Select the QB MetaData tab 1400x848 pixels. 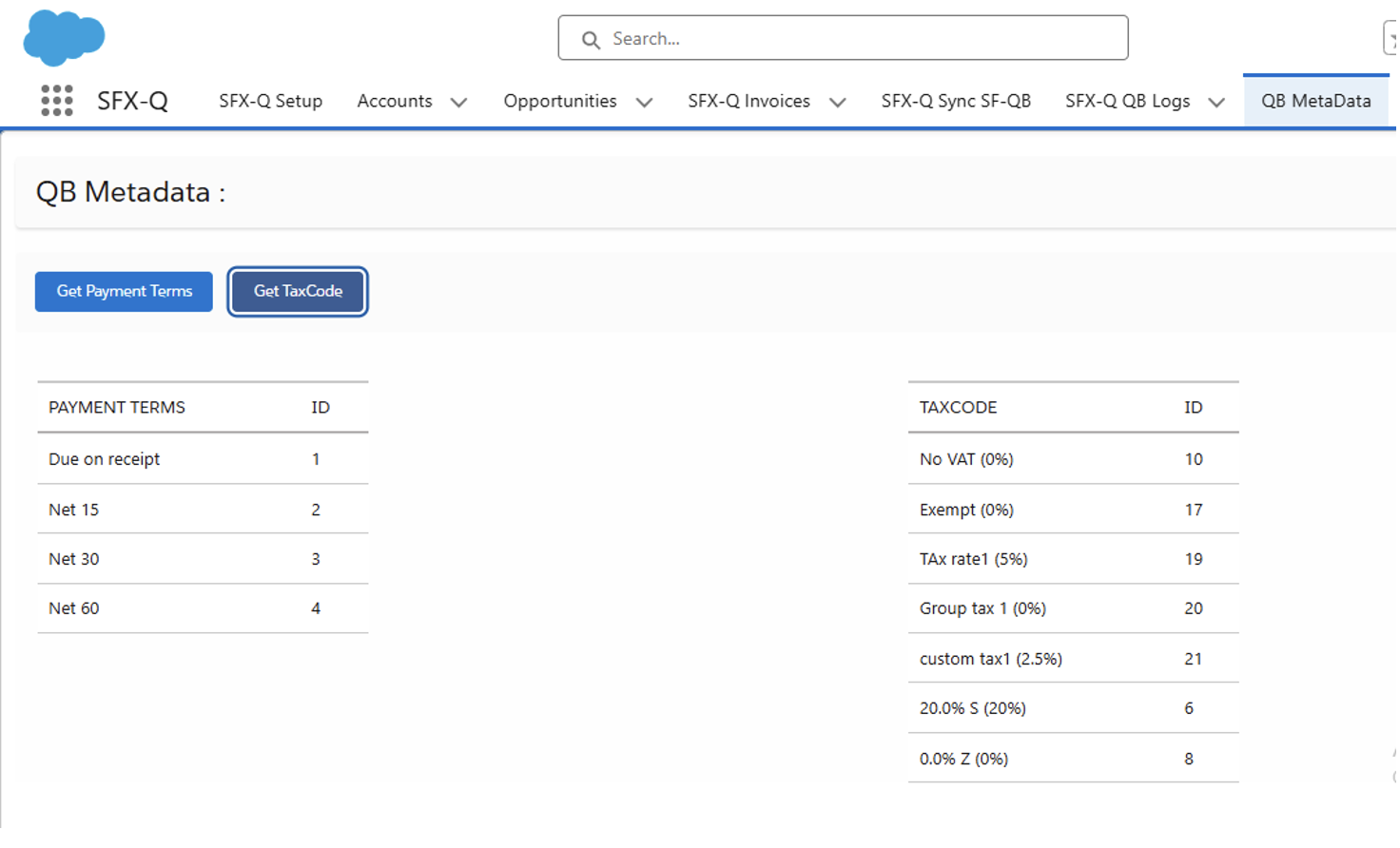[1315, 101]
